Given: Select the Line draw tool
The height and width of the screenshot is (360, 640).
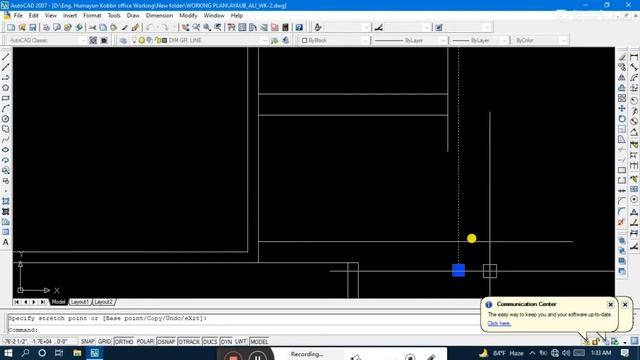Looking at the screenshot, I should (6, 57).
